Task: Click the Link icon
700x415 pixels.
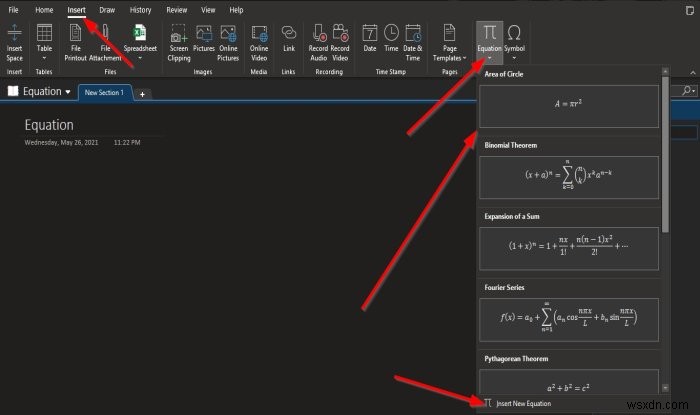Action: (289, 33)
